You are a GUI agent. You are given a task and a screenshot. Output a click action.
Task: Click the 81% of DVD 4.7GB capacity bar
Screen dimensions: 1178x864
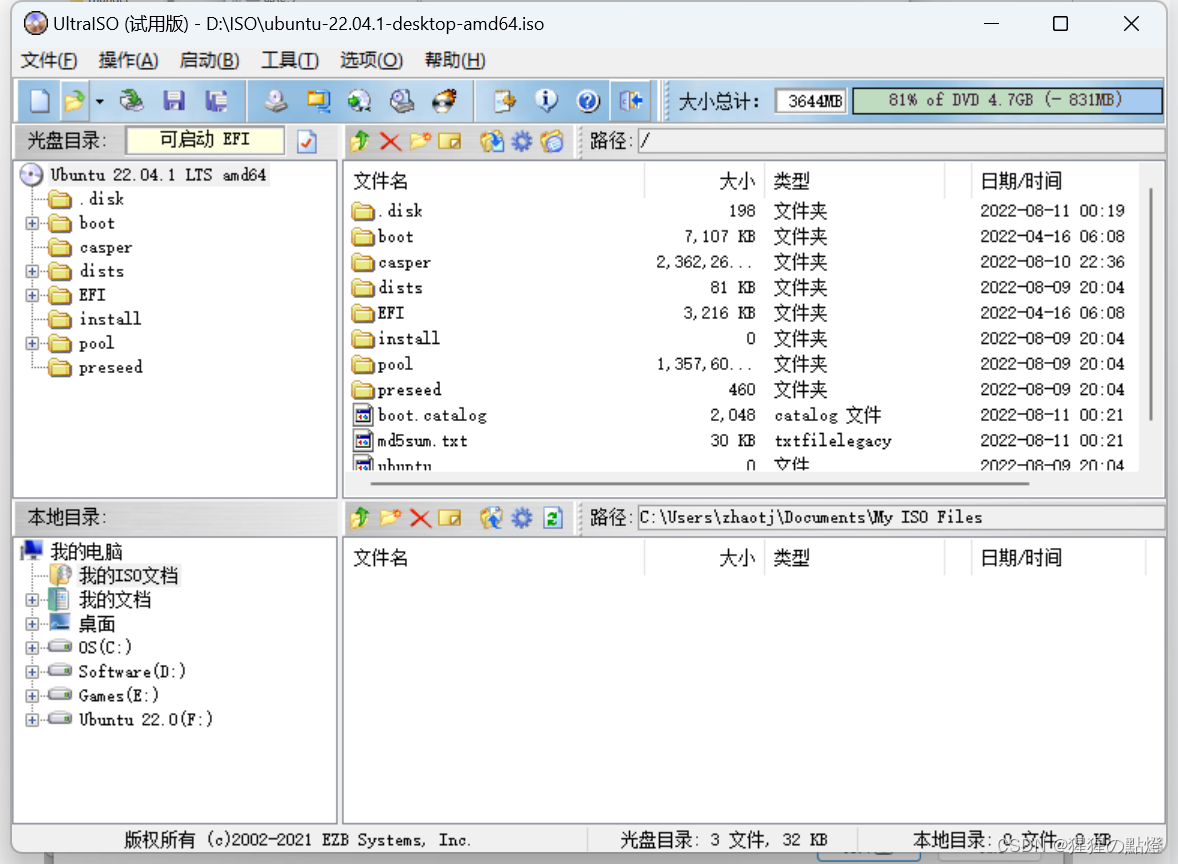[x=1007, y=101]
